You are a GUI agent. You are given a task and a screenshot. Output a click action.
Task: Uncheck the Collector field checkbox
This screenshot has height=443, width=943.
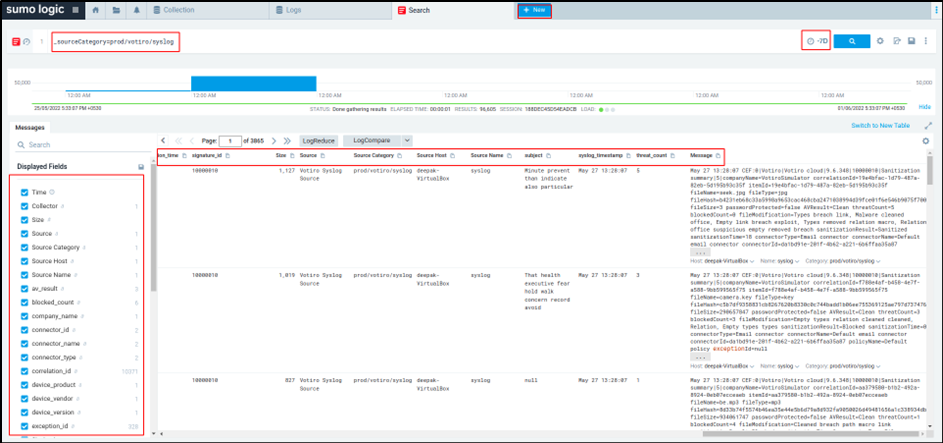tap(25, 206)
